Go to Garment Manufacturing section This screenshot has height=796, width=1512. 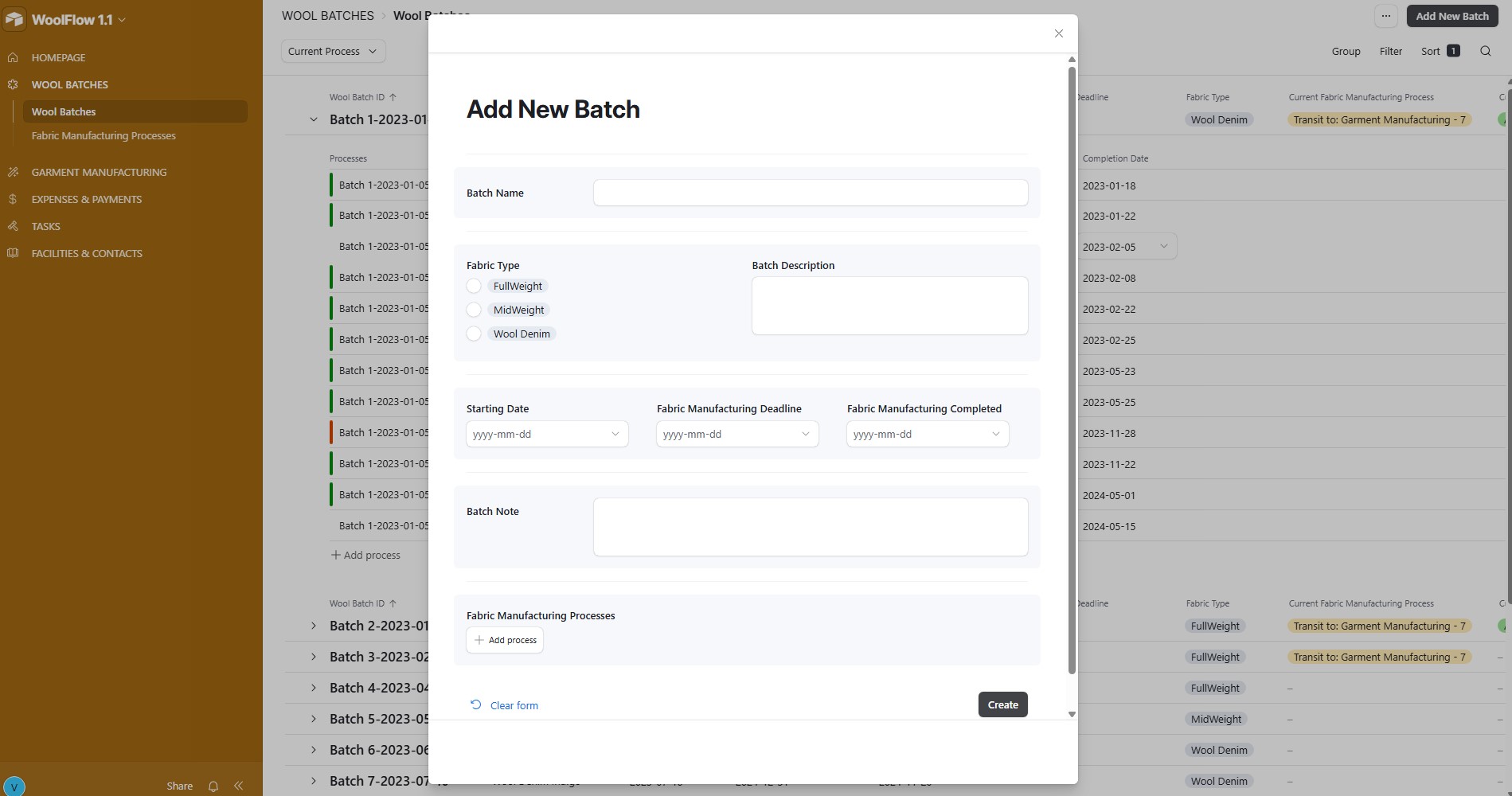coord(99,172)
